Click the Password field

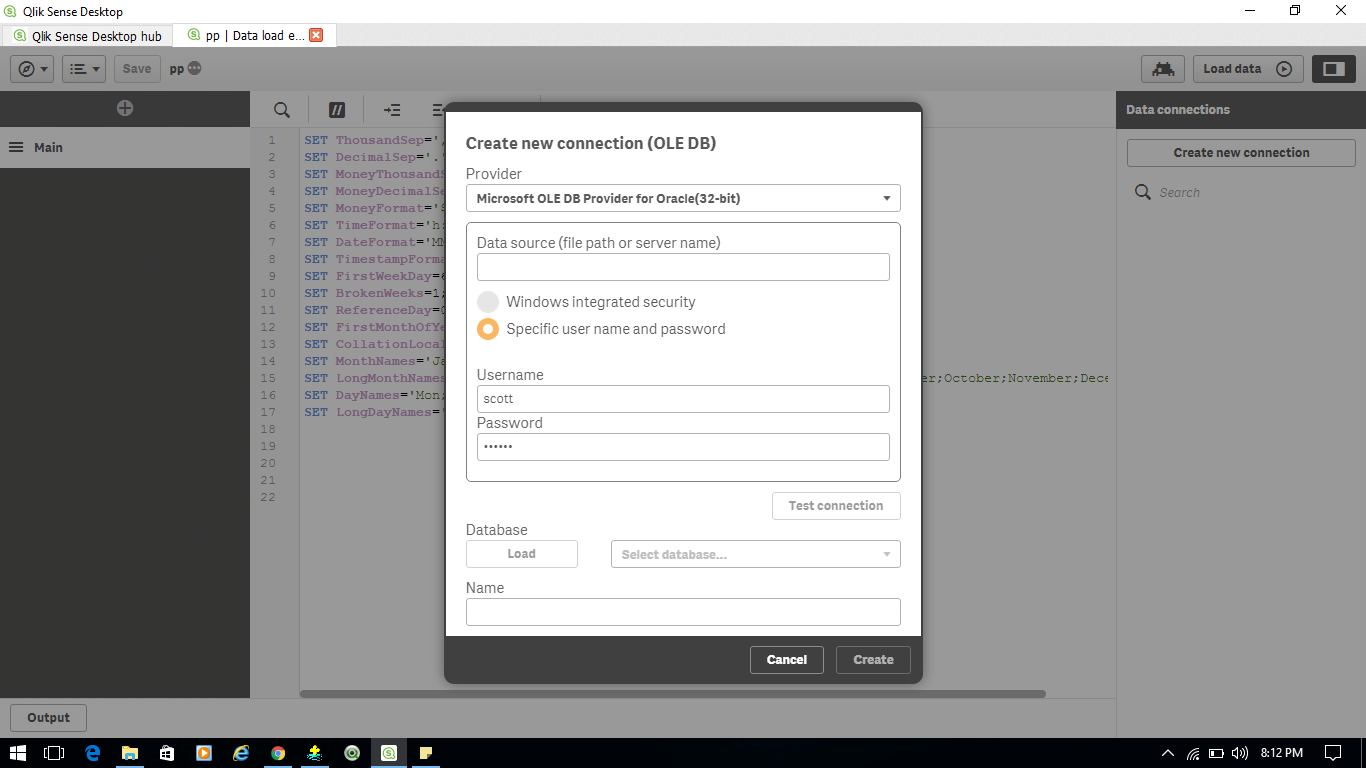683,447
